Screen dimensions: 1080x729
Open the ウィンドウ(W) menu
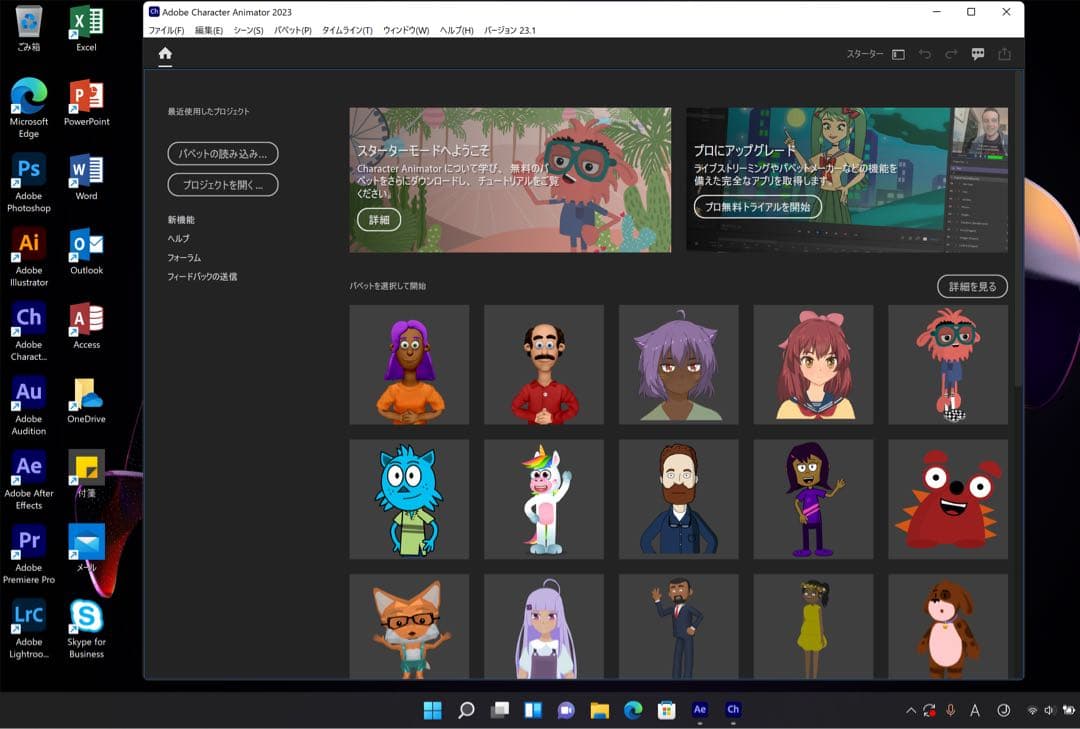tap(406, 30)
